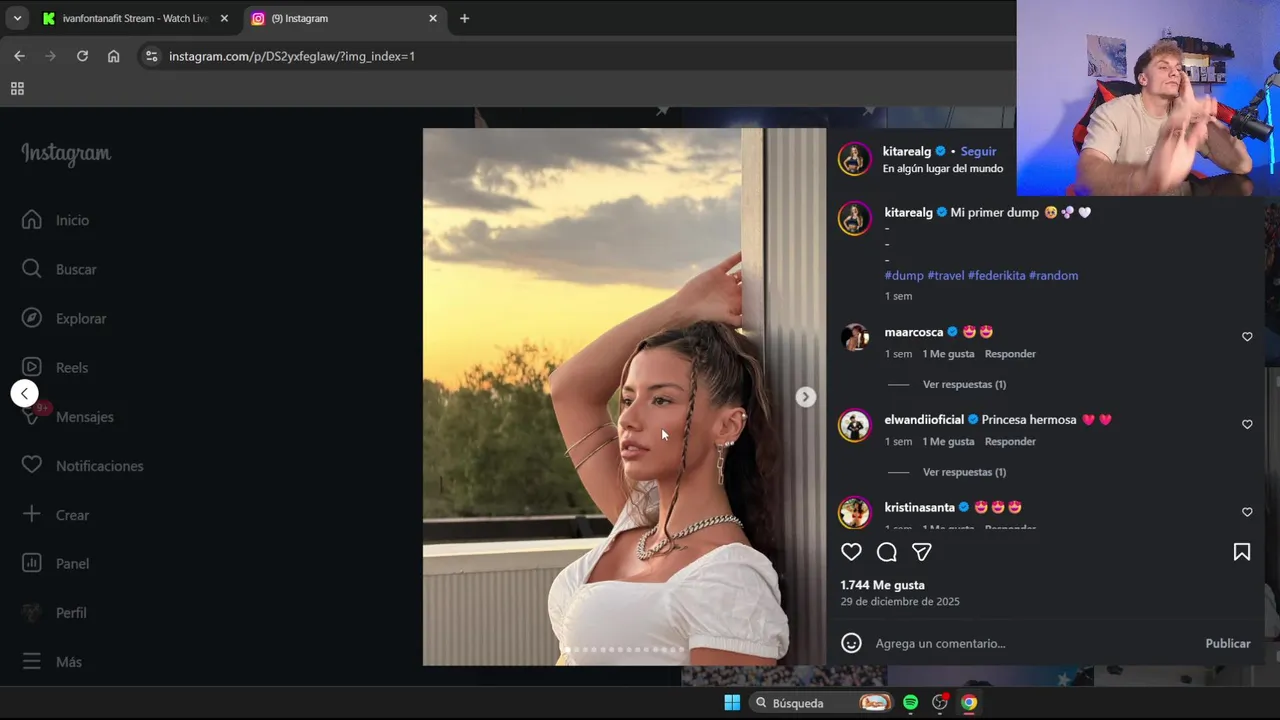Open Notificaciones heart icon
This screenshot has width=1280, height=720.
coord(32,465)
